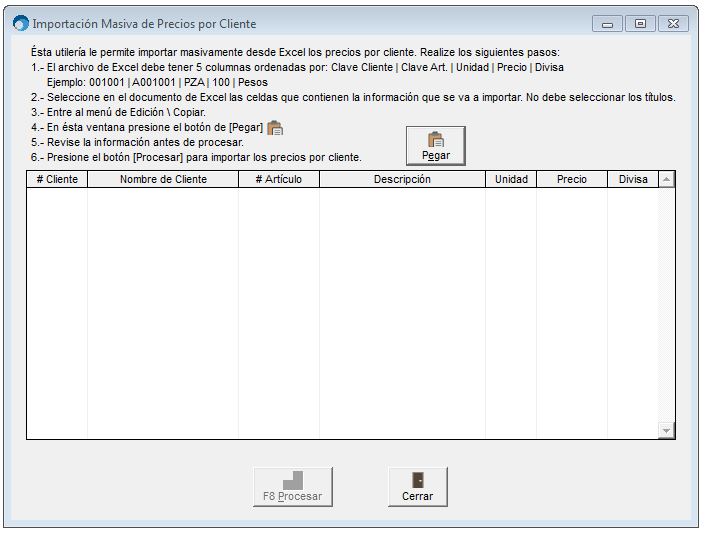Click the empty data grid area
Screen dimensions: 709x539
[342, 313]
